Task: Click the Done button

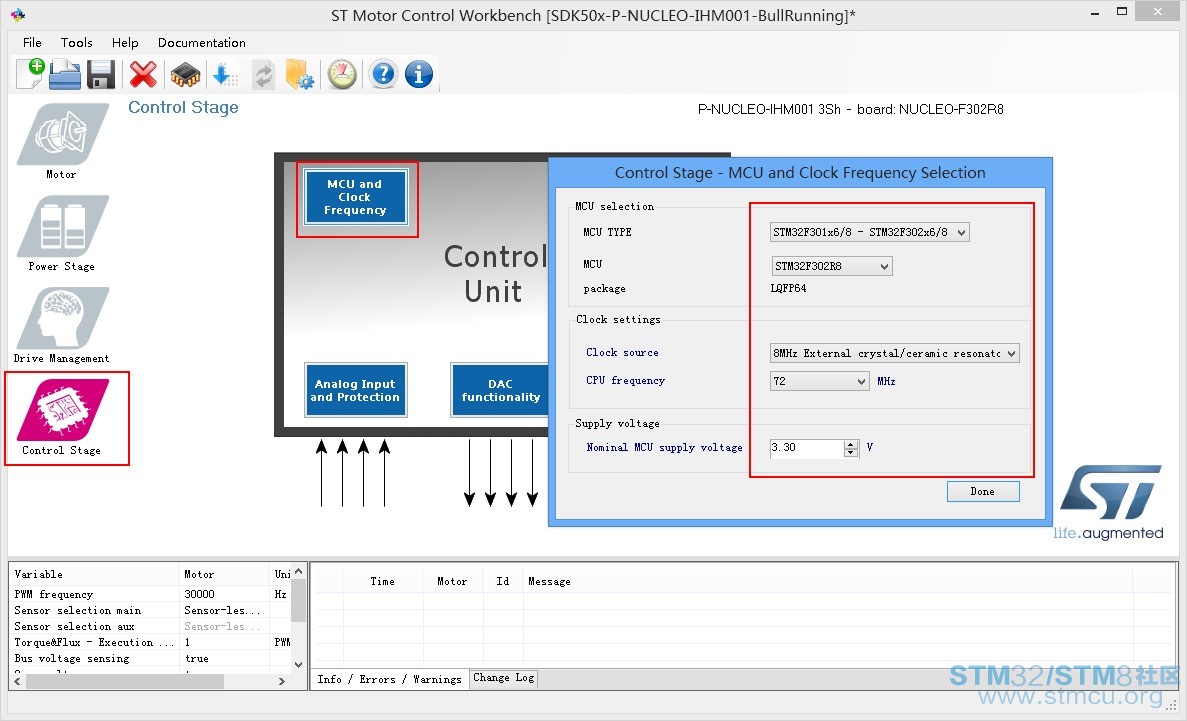Action: [x=983, y=492]
